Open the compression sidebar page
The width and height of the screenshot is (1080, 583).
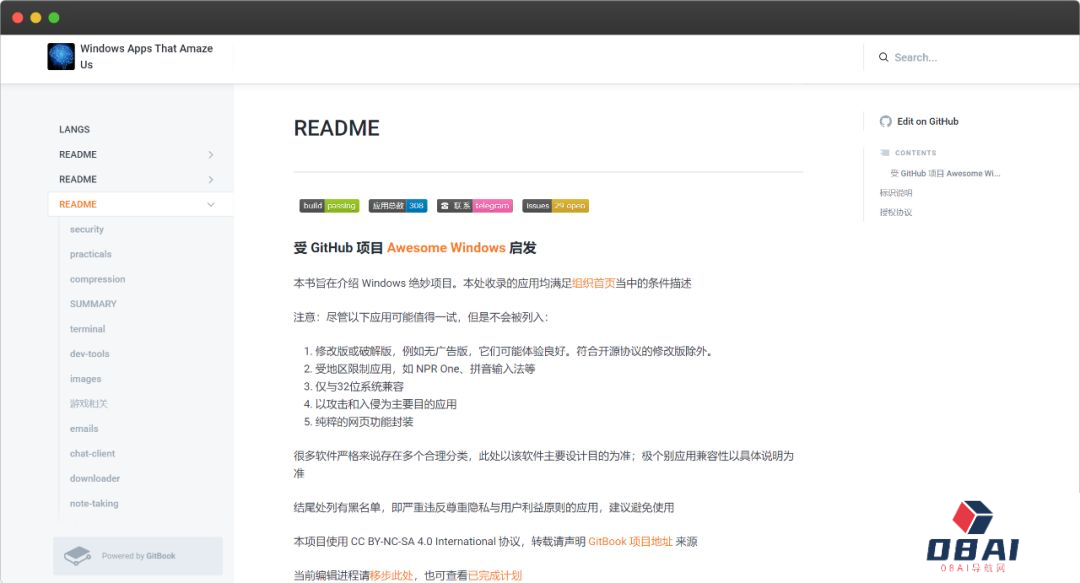click(x=97, y=279)
